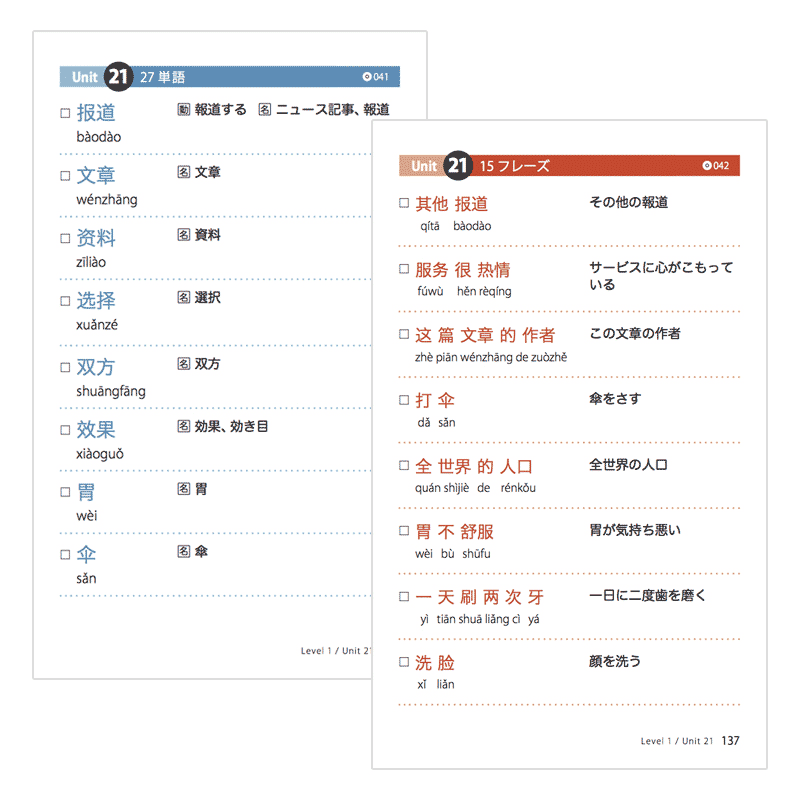Click the translation この文章の作者

635,334
